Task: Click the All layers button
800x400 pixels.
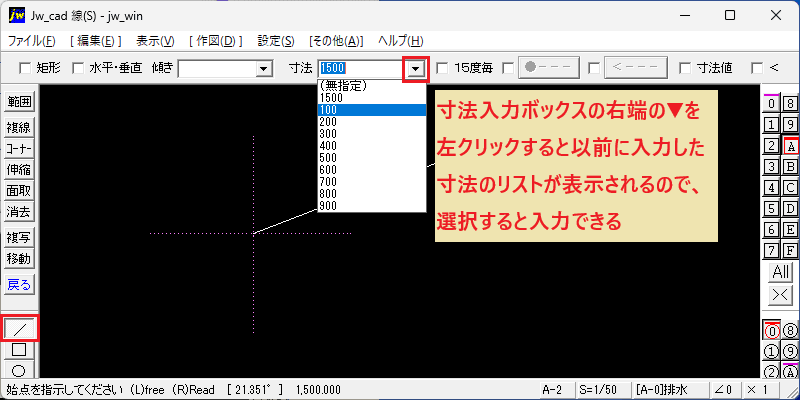Action: point(781,272)
